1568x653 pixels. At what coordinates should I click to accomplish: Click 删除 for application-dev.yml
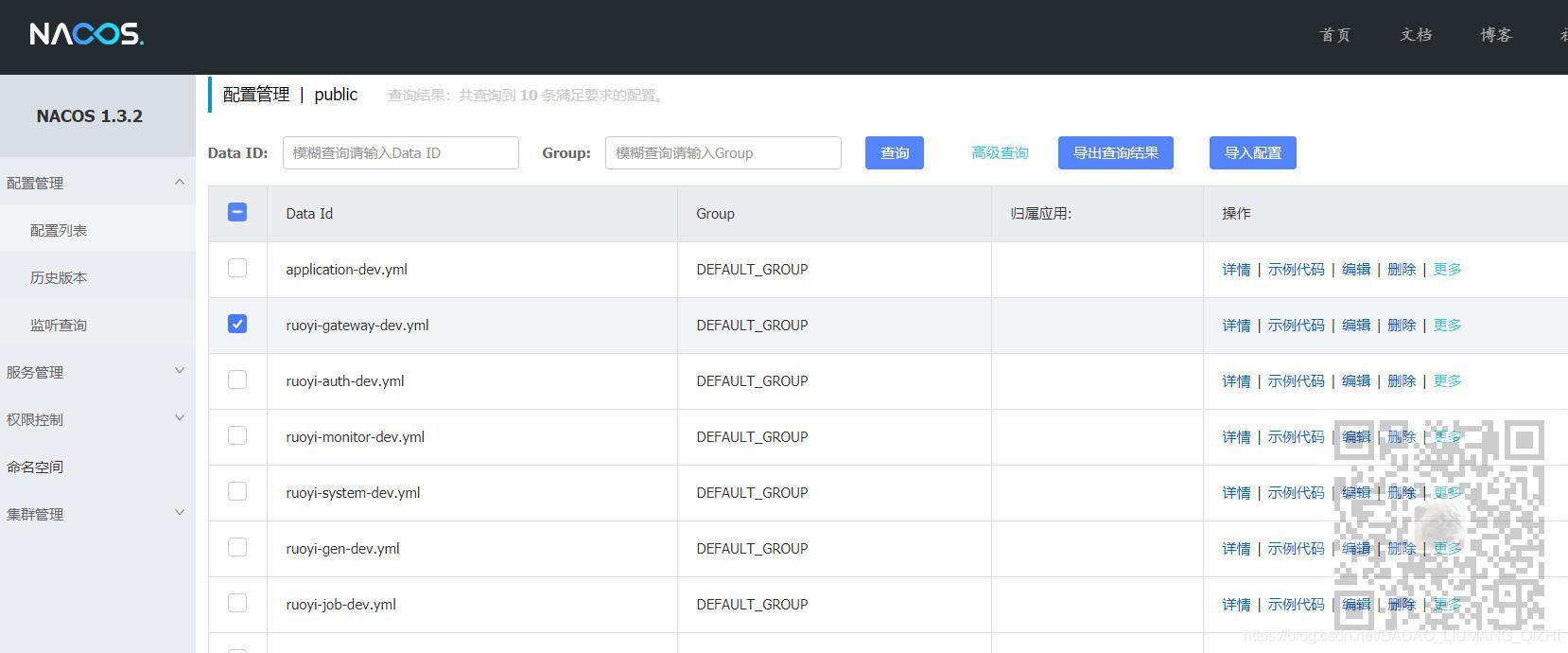click(1402, 269)
